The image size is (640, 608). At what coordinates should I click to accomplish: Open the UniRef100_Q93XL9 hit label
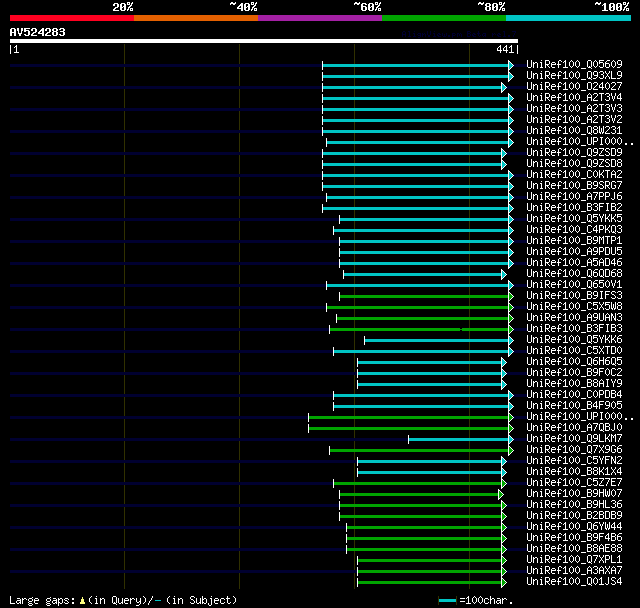pos(574,75)
